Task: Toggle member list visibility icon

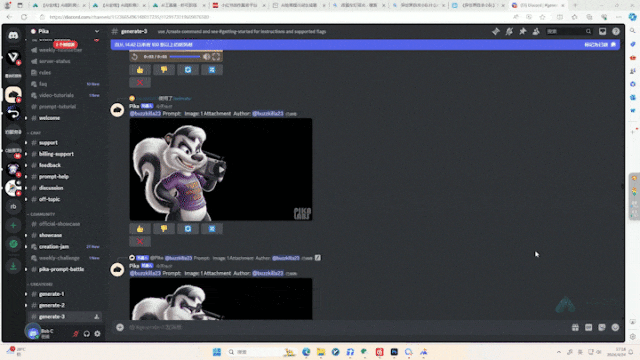Action: point(536,31)
